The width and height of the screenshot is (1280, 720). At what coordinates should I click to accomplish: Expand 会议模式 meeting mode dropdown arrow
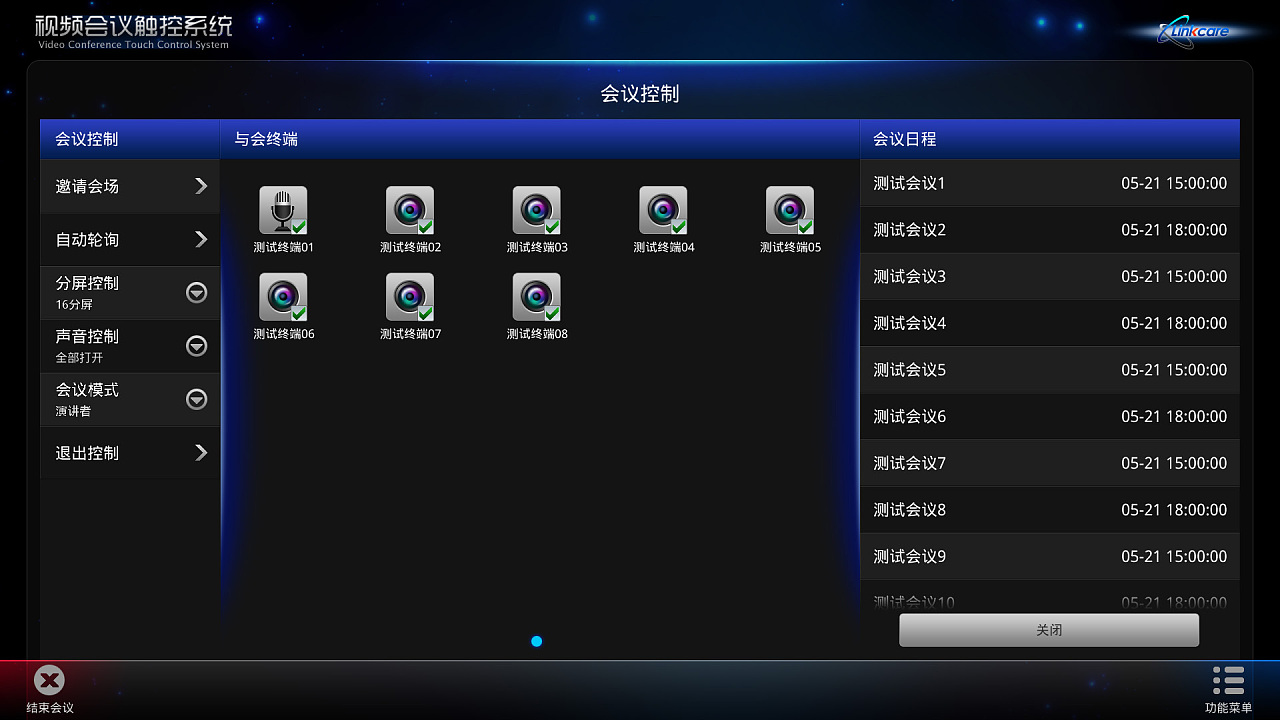197,399
